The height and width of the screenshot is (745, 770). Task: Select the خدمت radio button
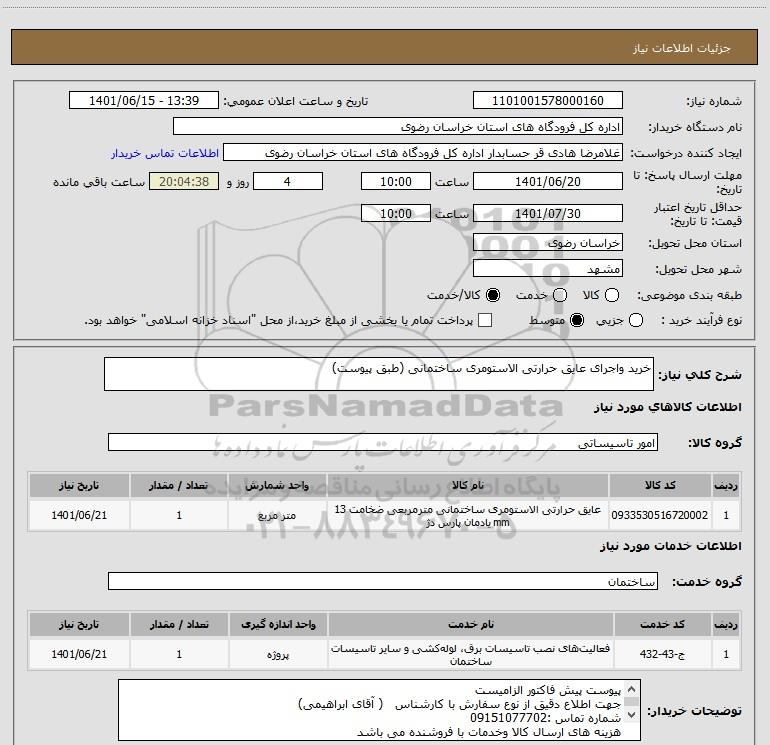coord(560,295)
